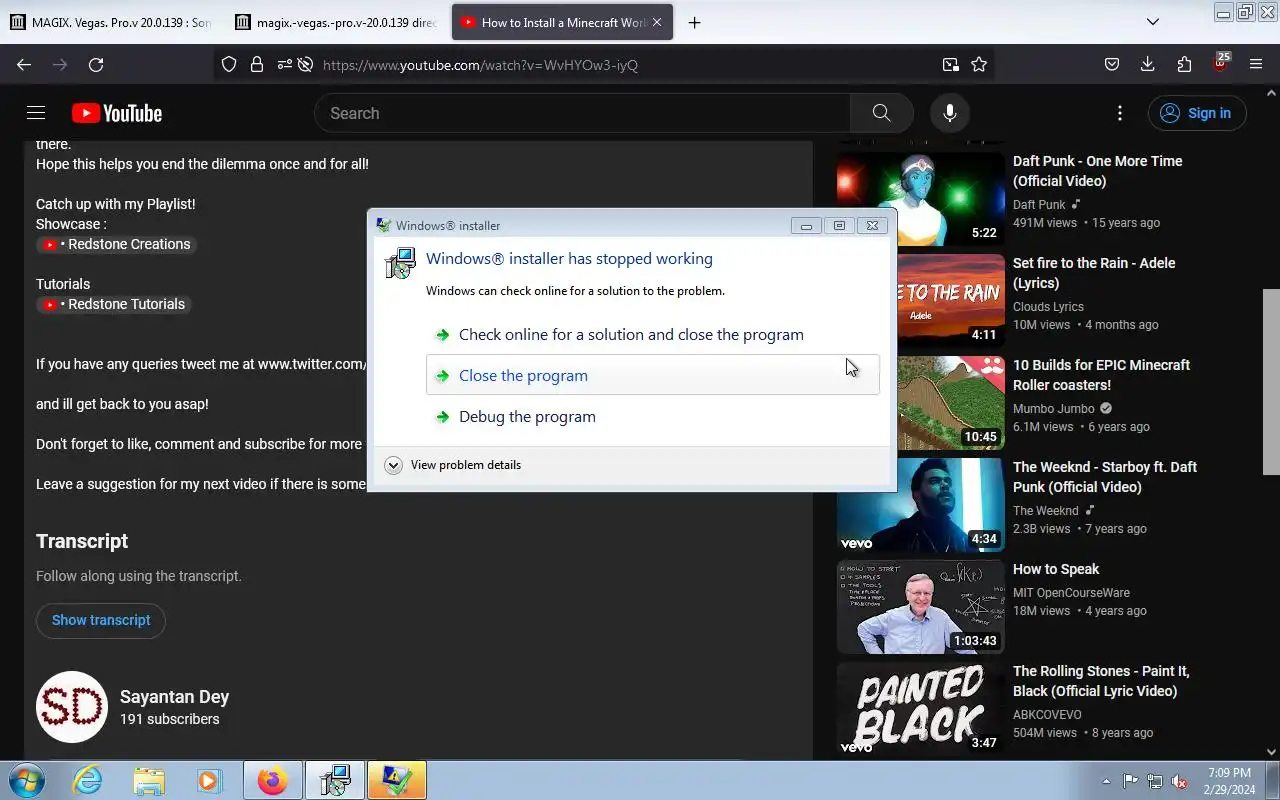Open Firefox application hamburger menu

click(x=1256, y=65)
